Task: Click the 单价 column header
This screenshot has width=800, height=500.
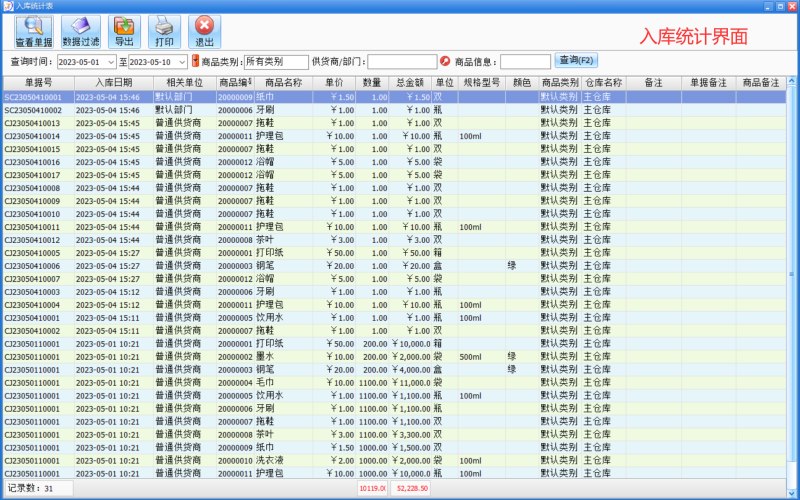Action: [x=334, y=83]
